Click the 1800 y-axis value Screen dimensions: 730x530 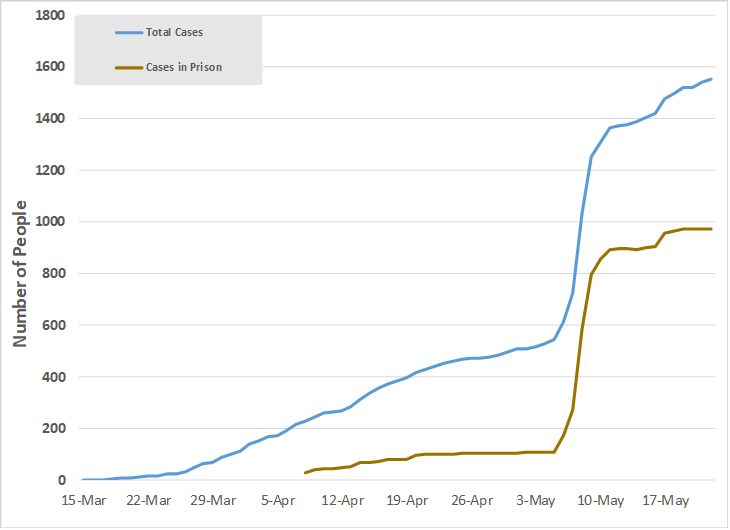point(50,15)
